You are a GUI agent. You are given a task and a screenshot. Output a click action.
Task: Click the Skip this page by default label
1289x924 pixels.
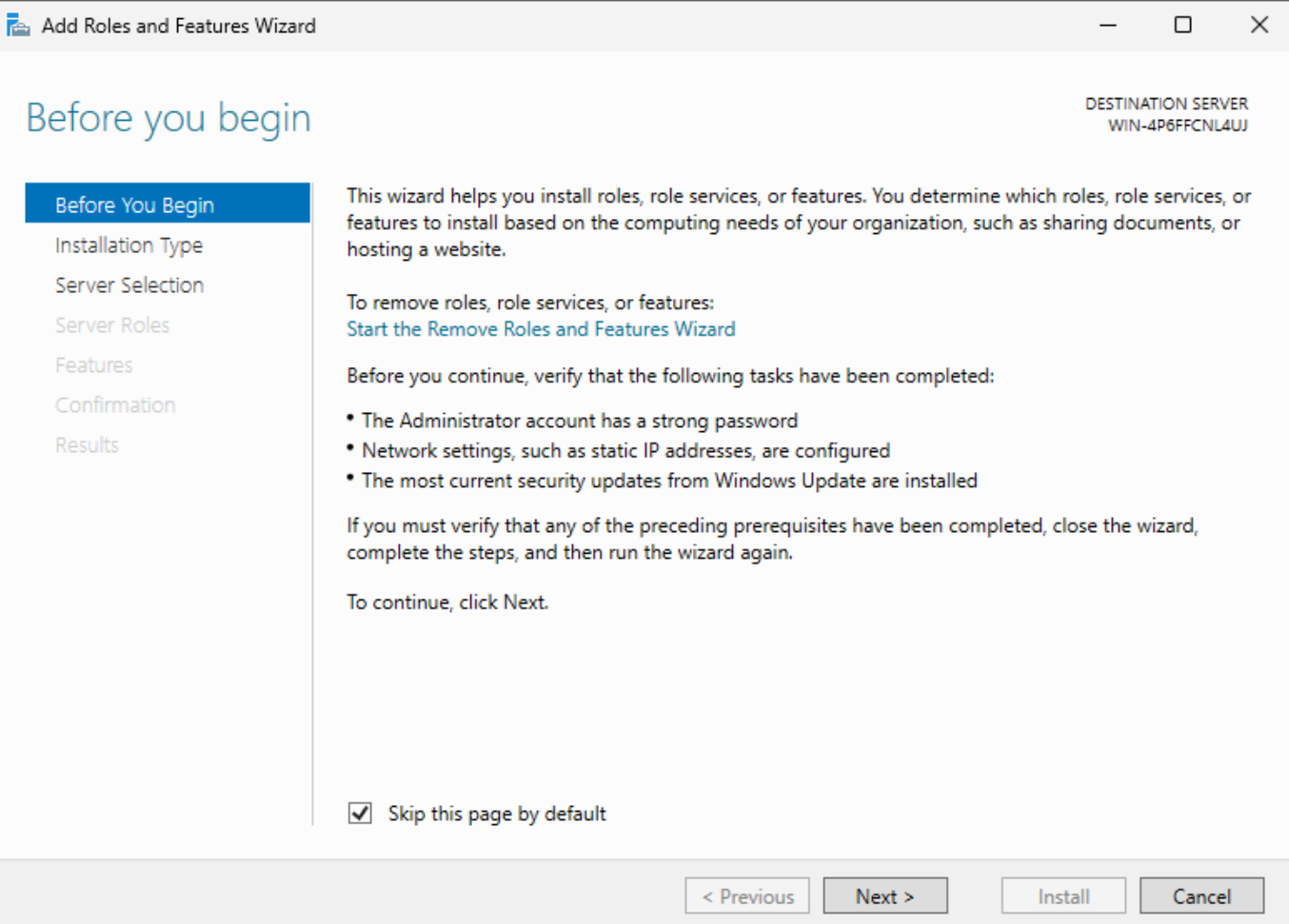click(x=497, y=814)
